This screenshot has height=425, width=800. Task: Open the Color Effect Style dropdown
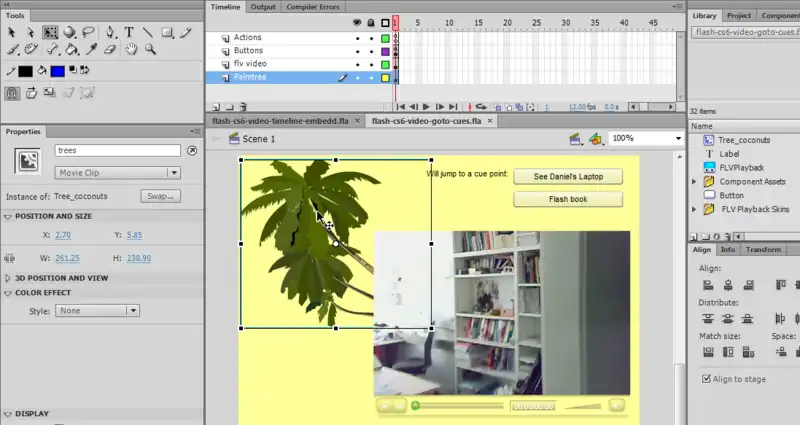97,311
